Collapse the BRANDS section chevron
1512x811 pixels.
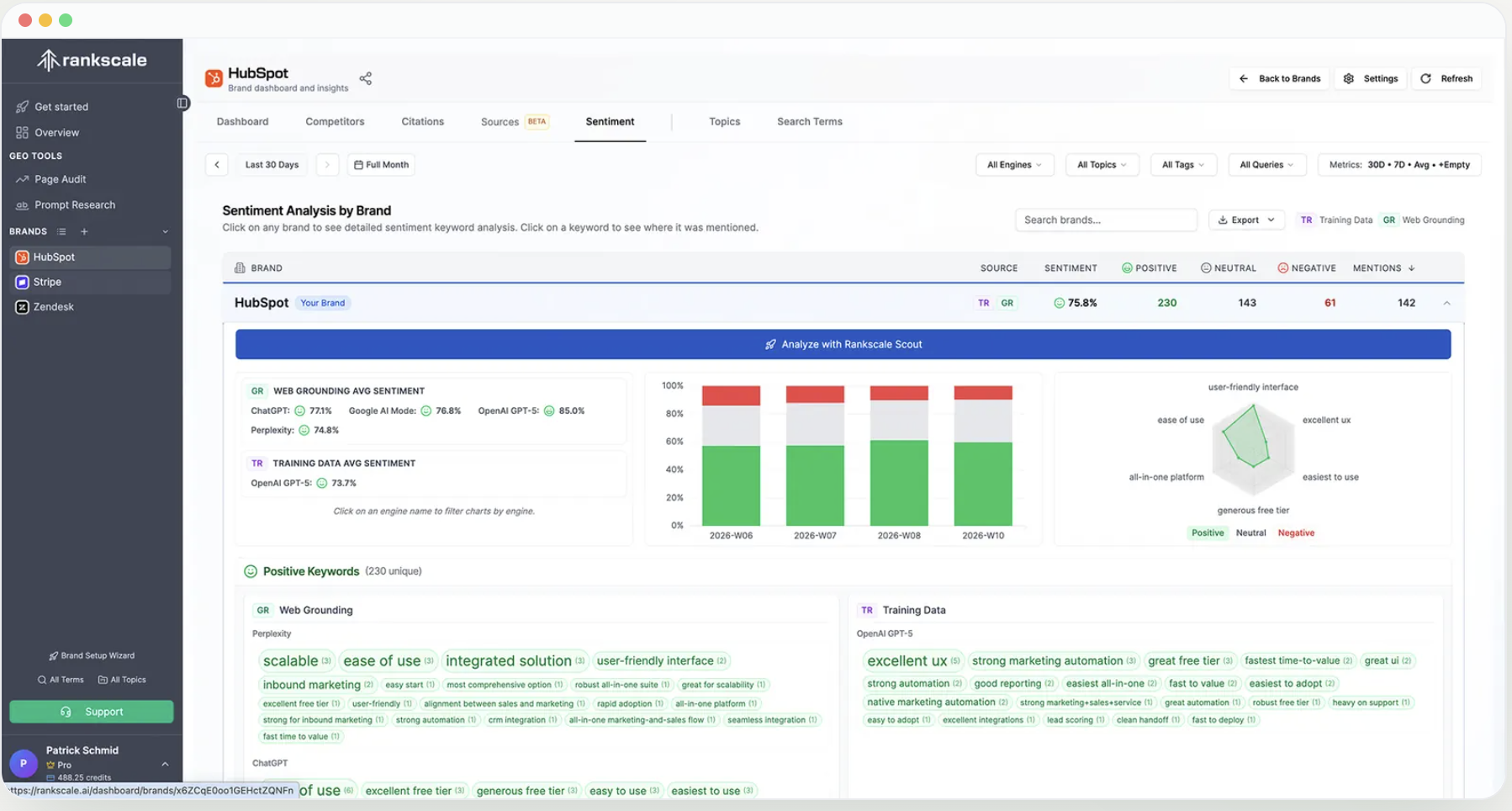165,231
